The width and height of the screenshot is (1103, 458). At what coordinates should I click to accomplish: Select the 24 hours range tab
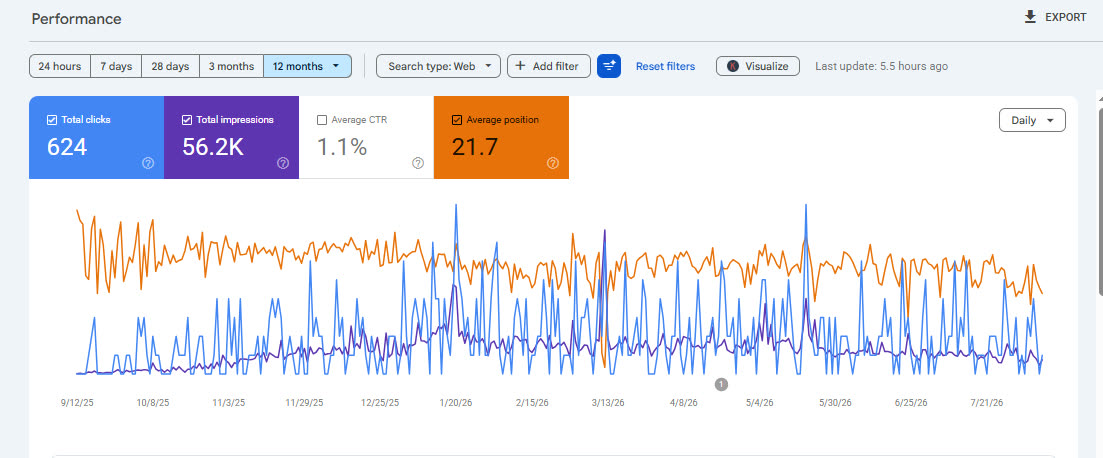point(60,66)
